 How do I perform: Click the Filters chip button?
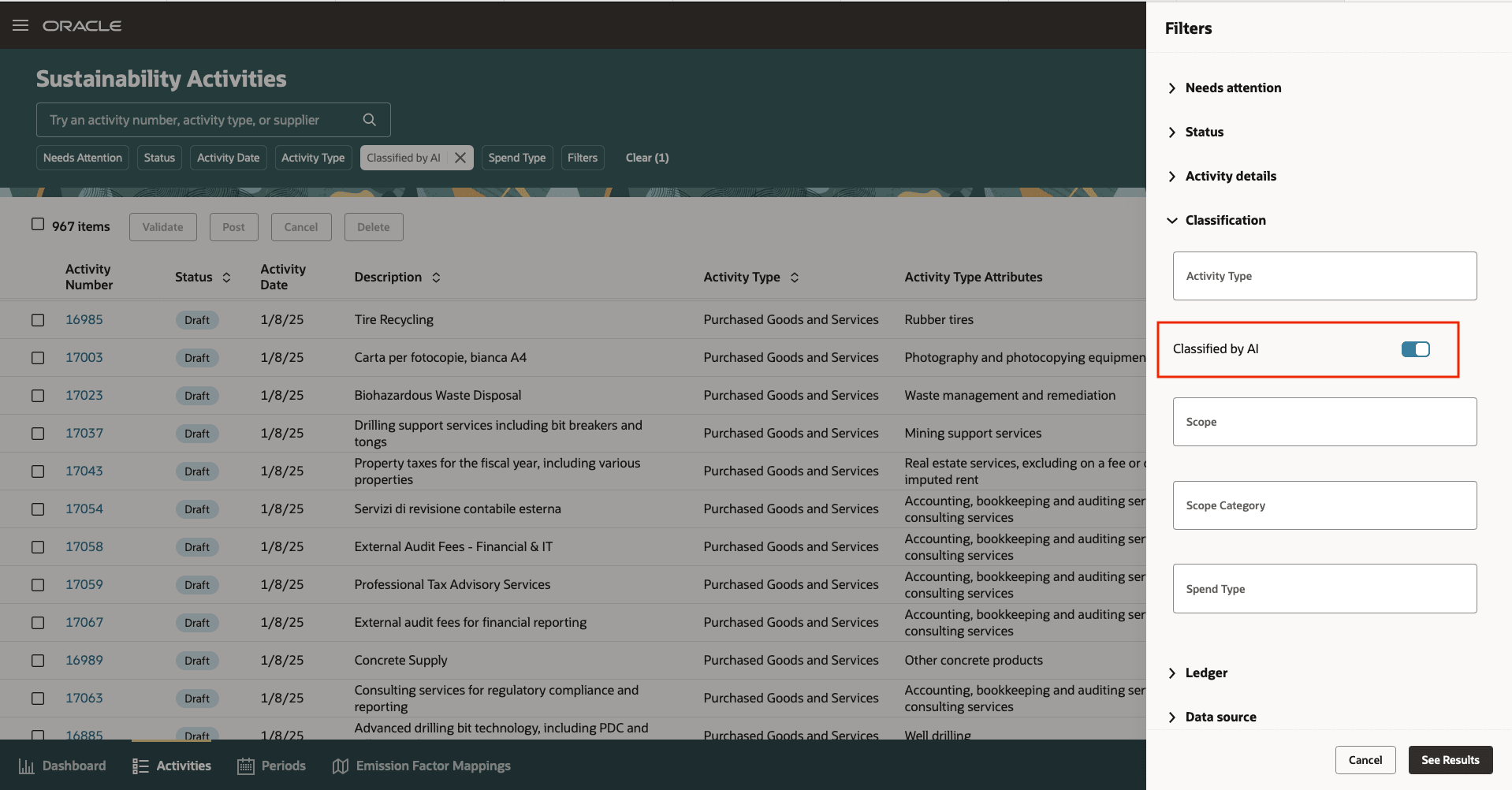point(583,158)
